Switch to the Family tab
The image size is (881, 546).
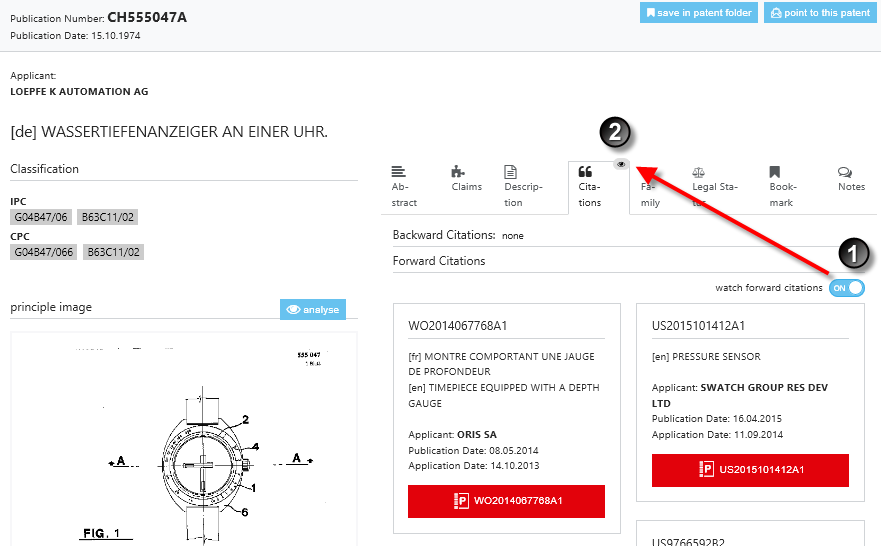pos(650,195)
